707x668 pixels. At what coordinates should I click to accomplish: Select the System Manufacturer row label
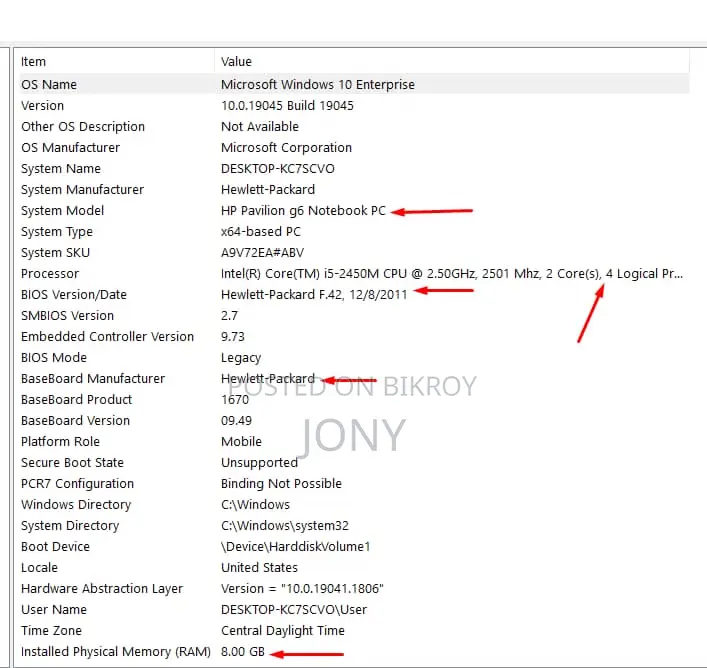pyautogui.click(x=83, y=190)
